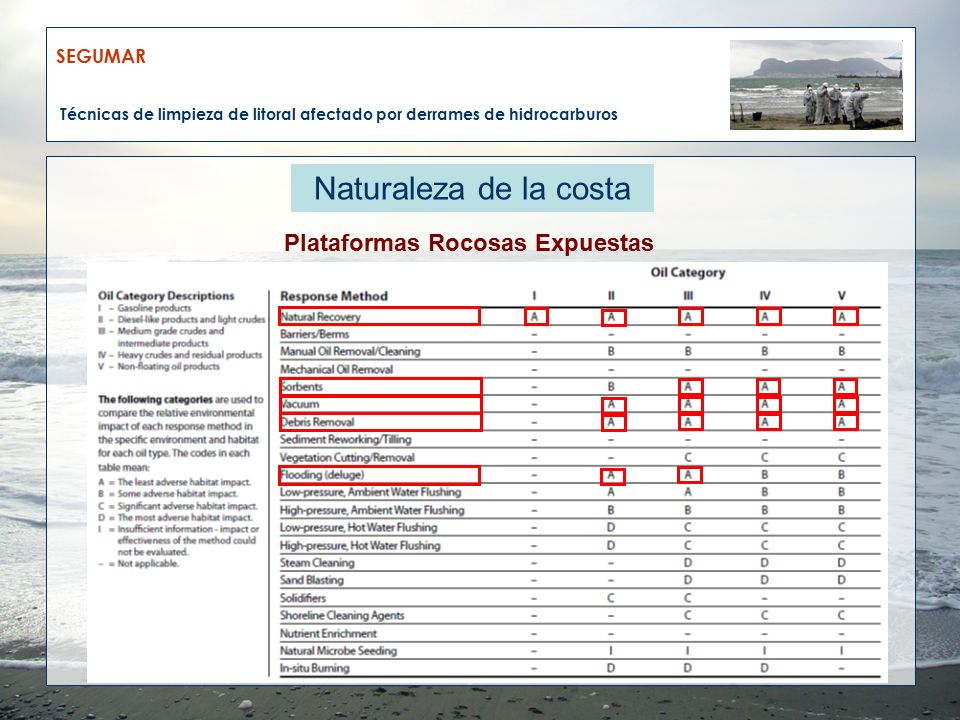The width and height of the screenshot is (960, 720).
Task: Select 'Natural Microbe Seeding' row label
Action: (x=338, y=651)
